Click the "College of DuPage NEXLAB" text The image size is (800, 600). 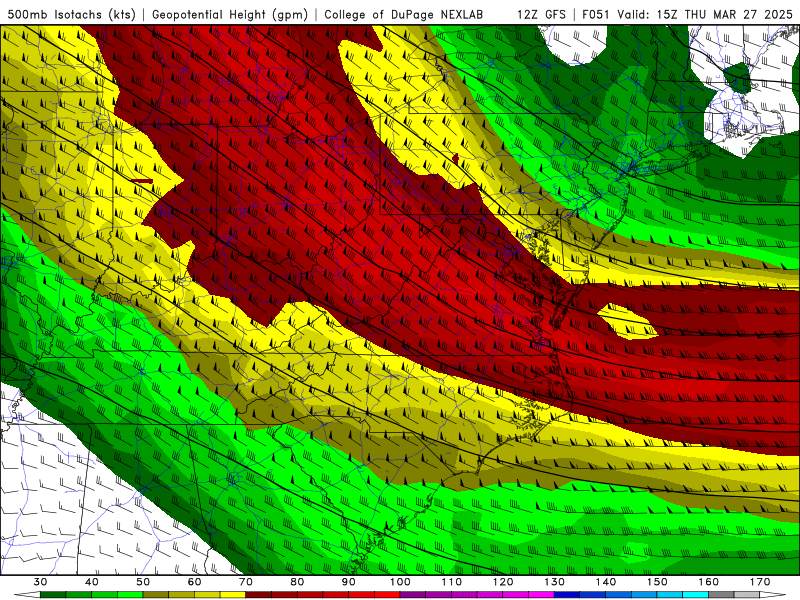(404, 14)
